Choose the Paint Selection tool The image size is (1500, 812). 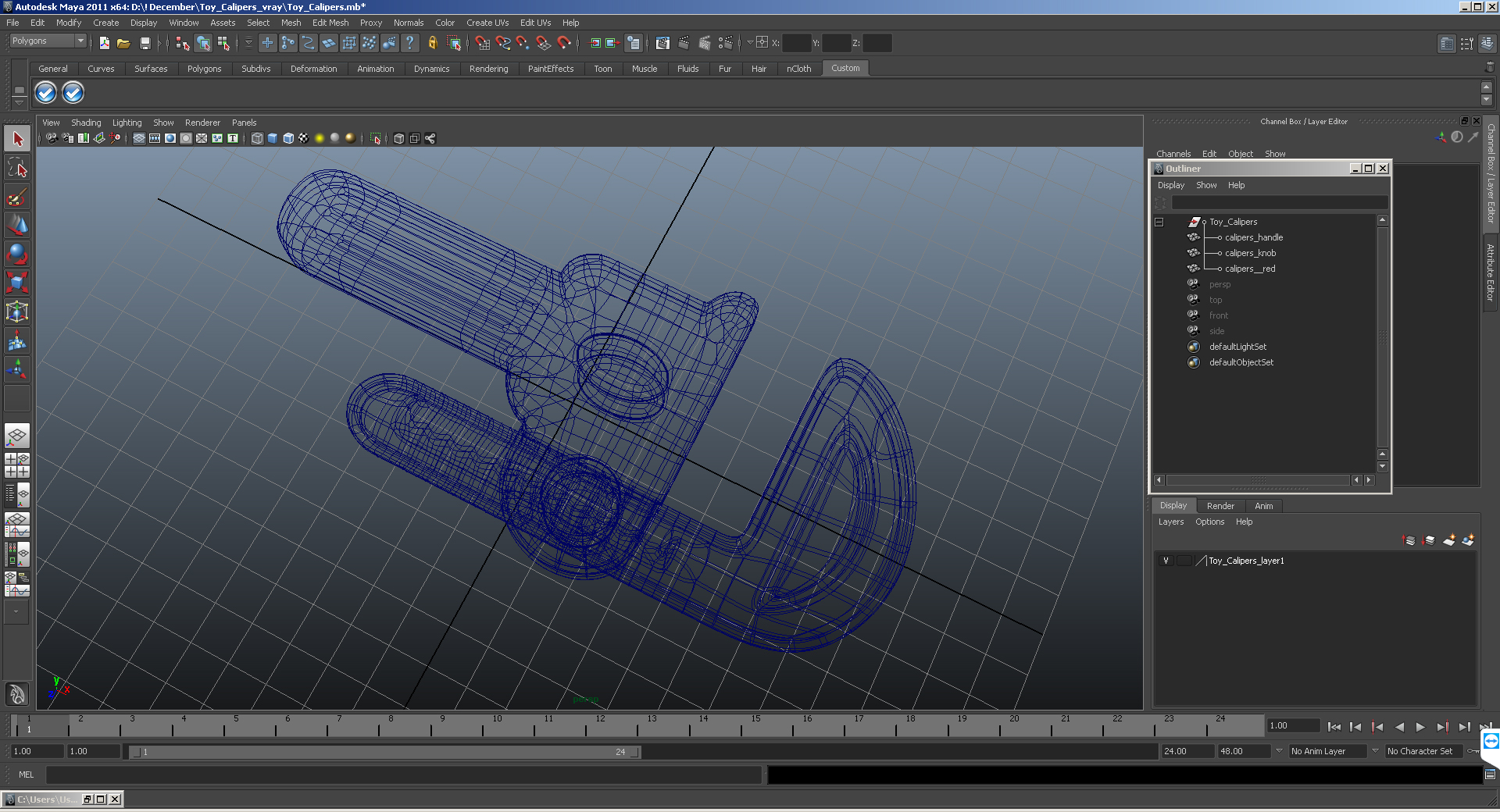pyautogui.click(x=17, y=197)
